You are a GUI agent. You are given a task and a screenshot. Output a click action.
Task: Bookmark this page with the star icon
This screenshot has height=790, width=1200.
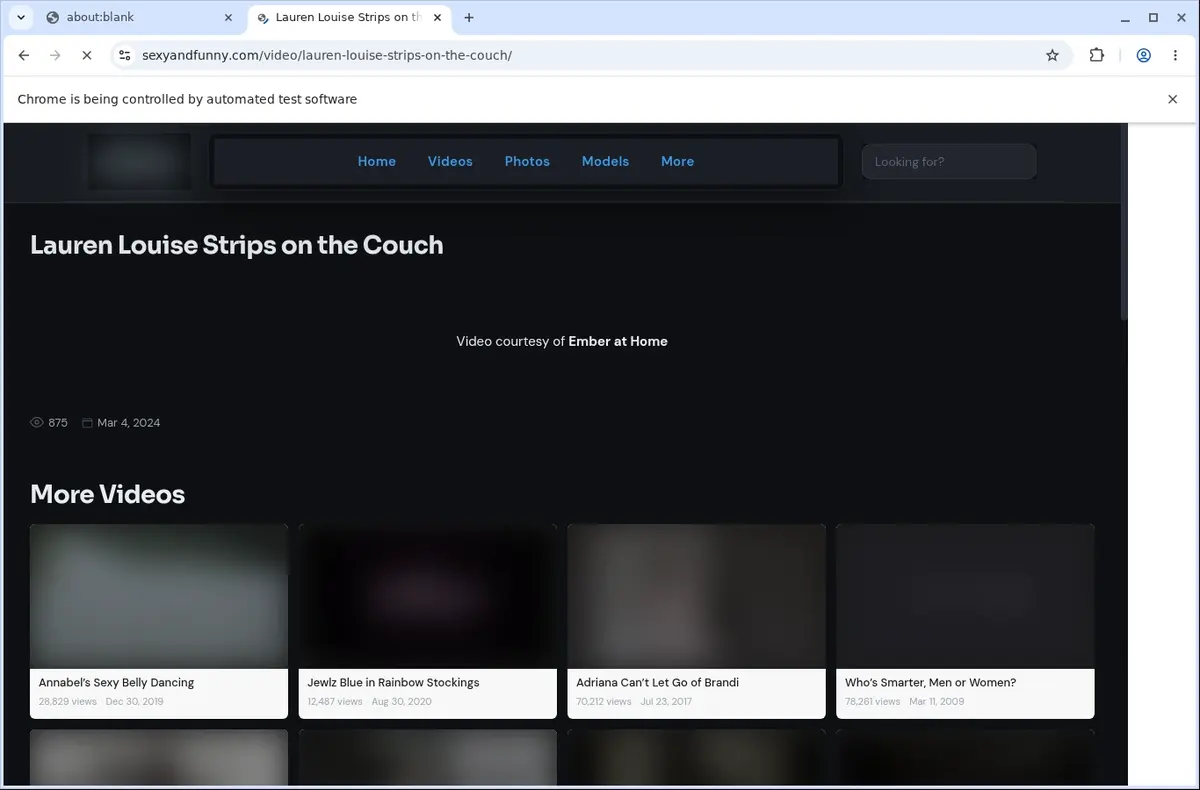point(1052,56)
